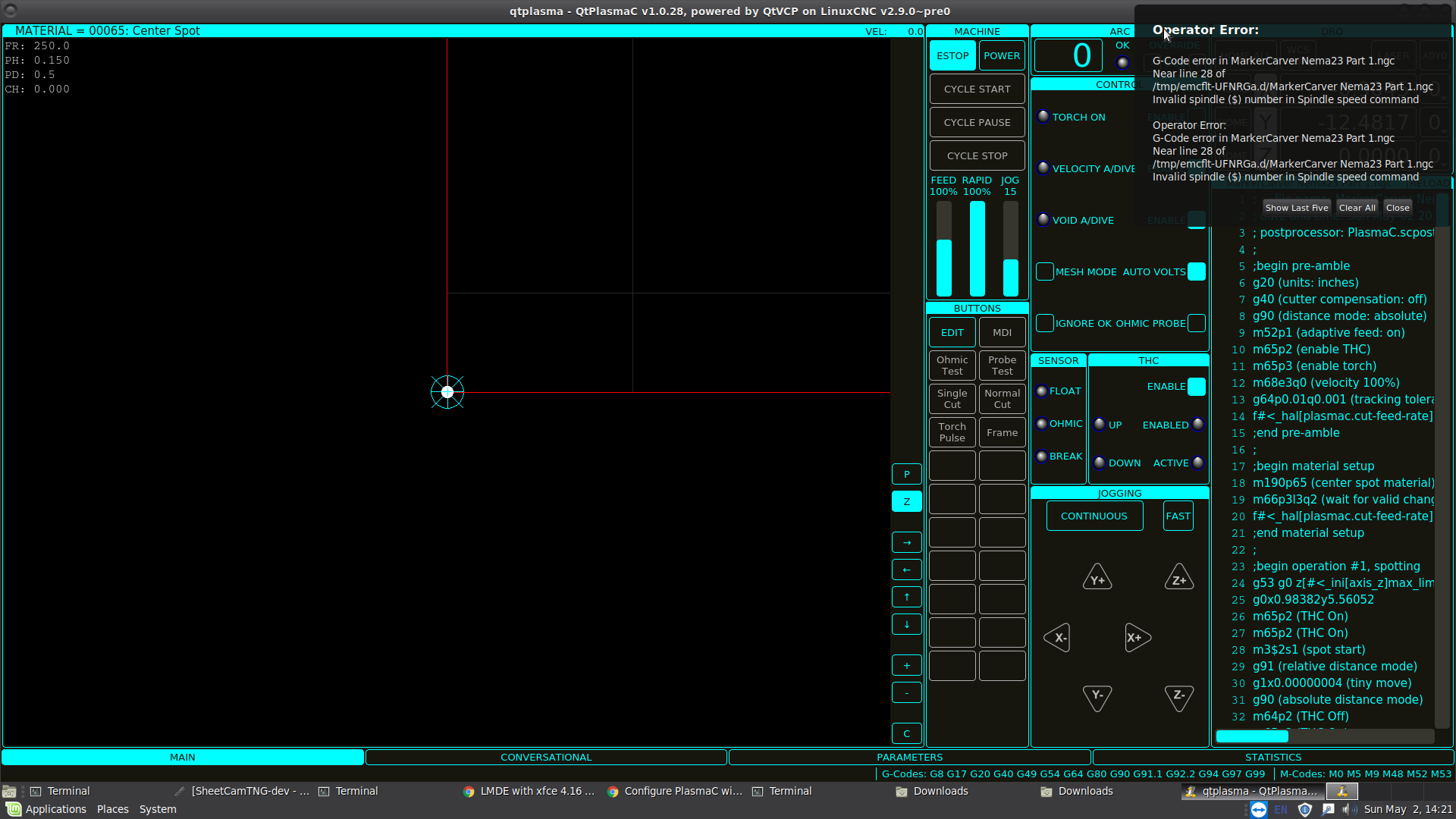This screenshot has height=819, width=1456.
Task: Click Ohmic Test button
Action: (952, 366)
